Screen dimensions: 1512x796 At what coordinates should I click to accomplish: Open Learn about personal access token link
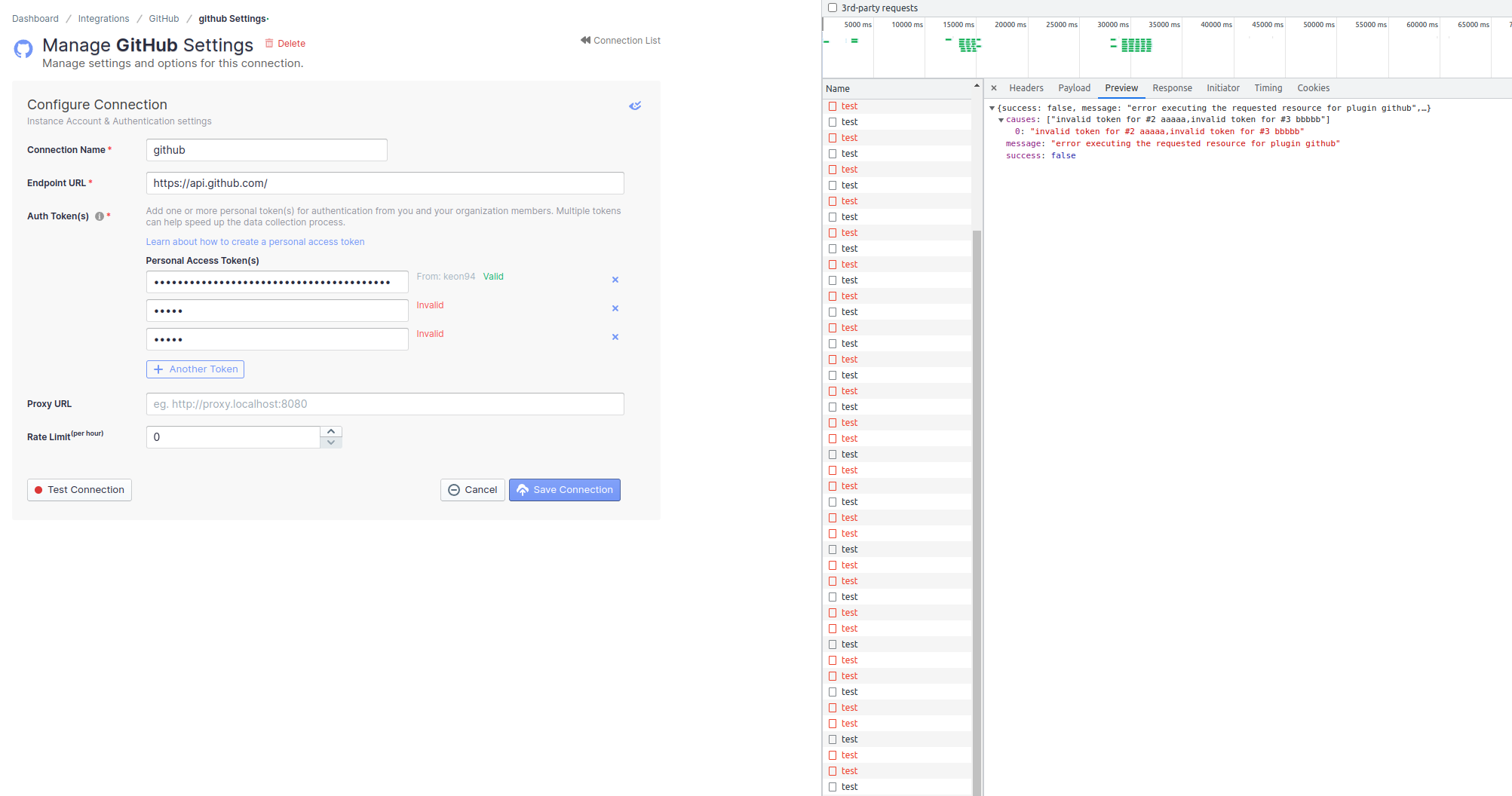coord(255,242)
